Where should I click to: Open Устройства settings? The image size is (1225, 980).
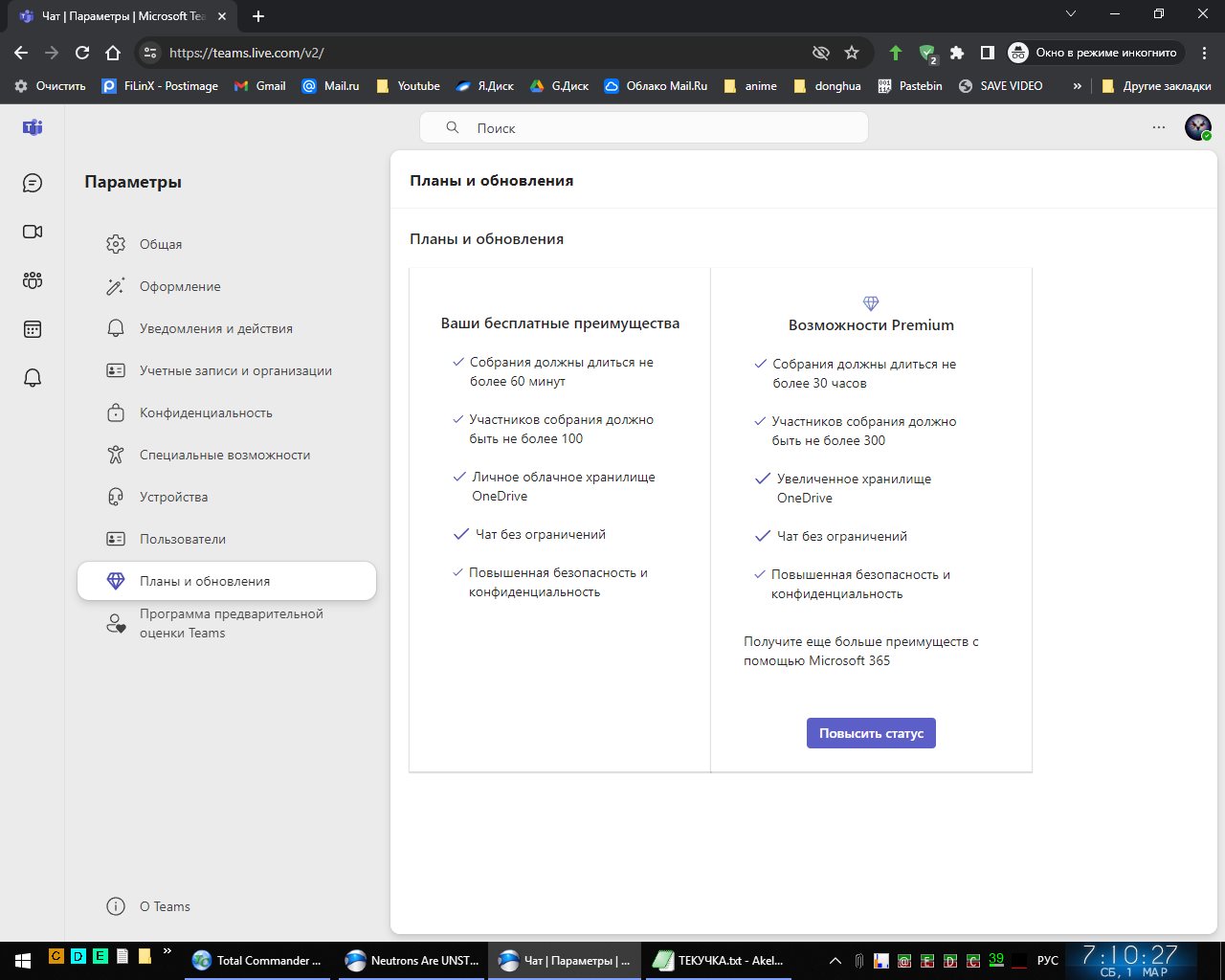click(227, 497)
